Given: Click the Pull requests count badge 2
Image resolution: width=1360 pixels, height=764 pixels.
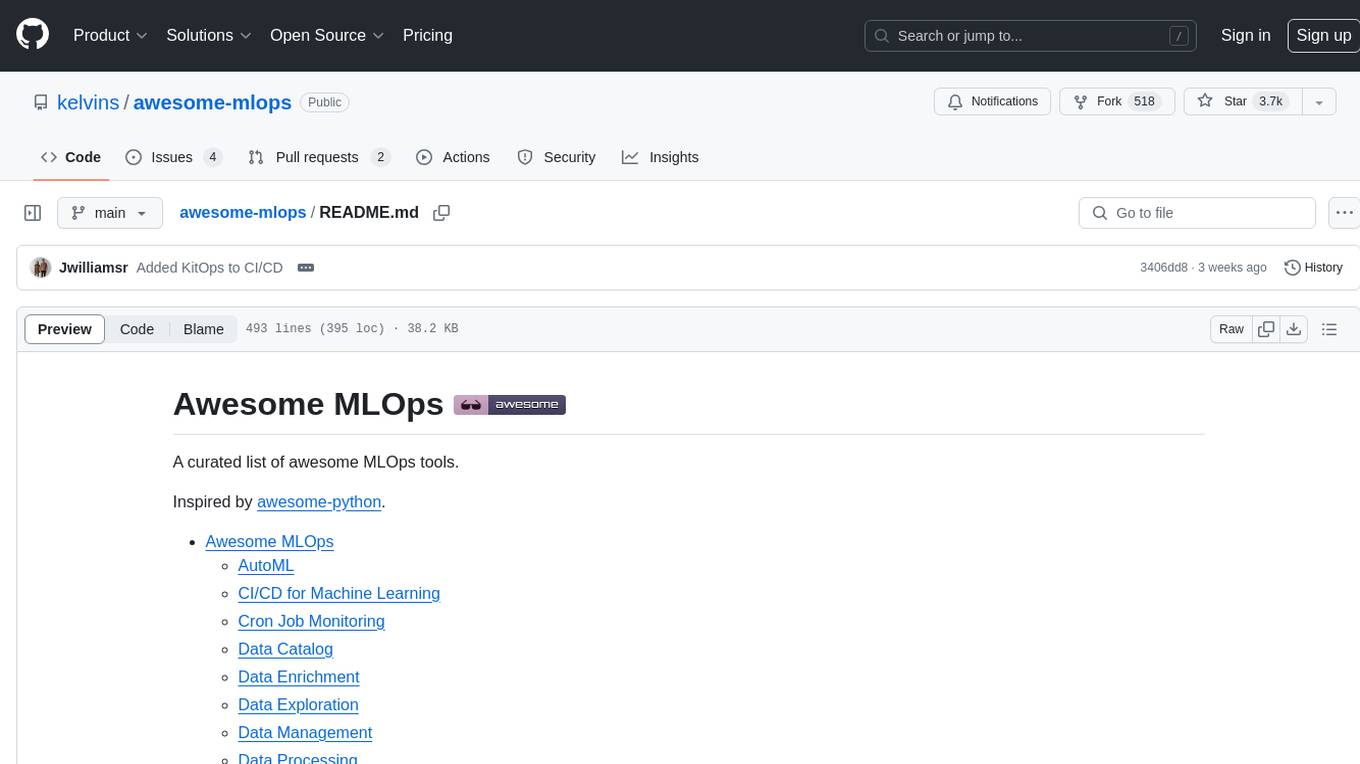Looking at the screenshot, I should [380, 157].
